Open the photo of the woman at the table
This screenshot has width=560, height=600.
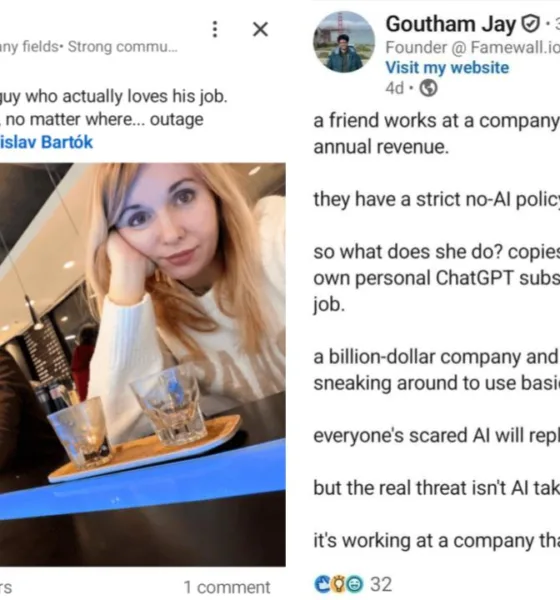click(x=142, y=364)
